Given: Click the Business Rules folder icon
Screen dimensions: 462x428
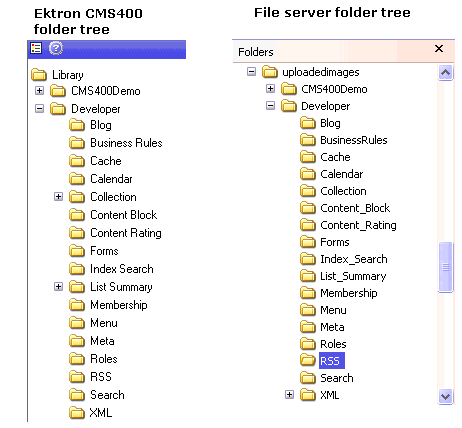Looking at the screenshot, I should coord(77,143).
